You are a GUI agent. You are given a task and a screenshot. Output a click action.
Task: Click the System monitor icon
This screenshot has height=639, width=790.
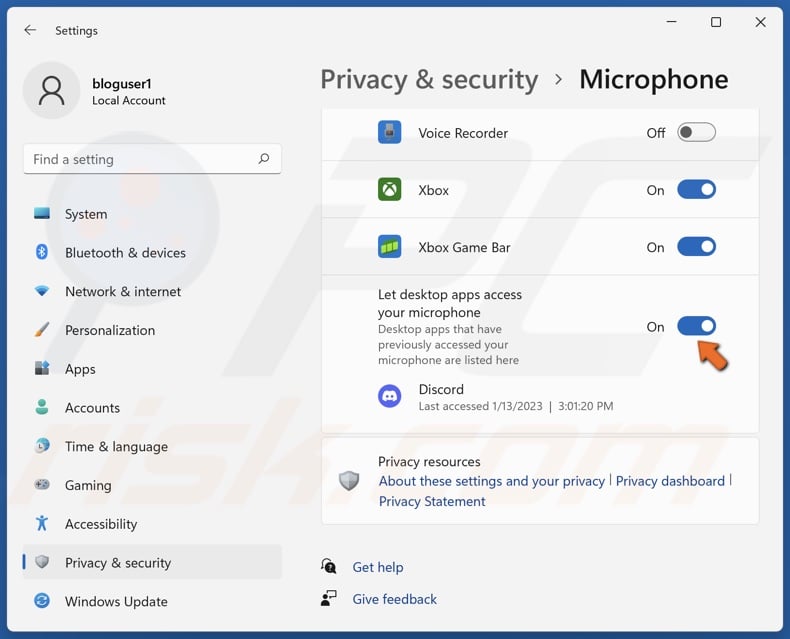point(42,214)
